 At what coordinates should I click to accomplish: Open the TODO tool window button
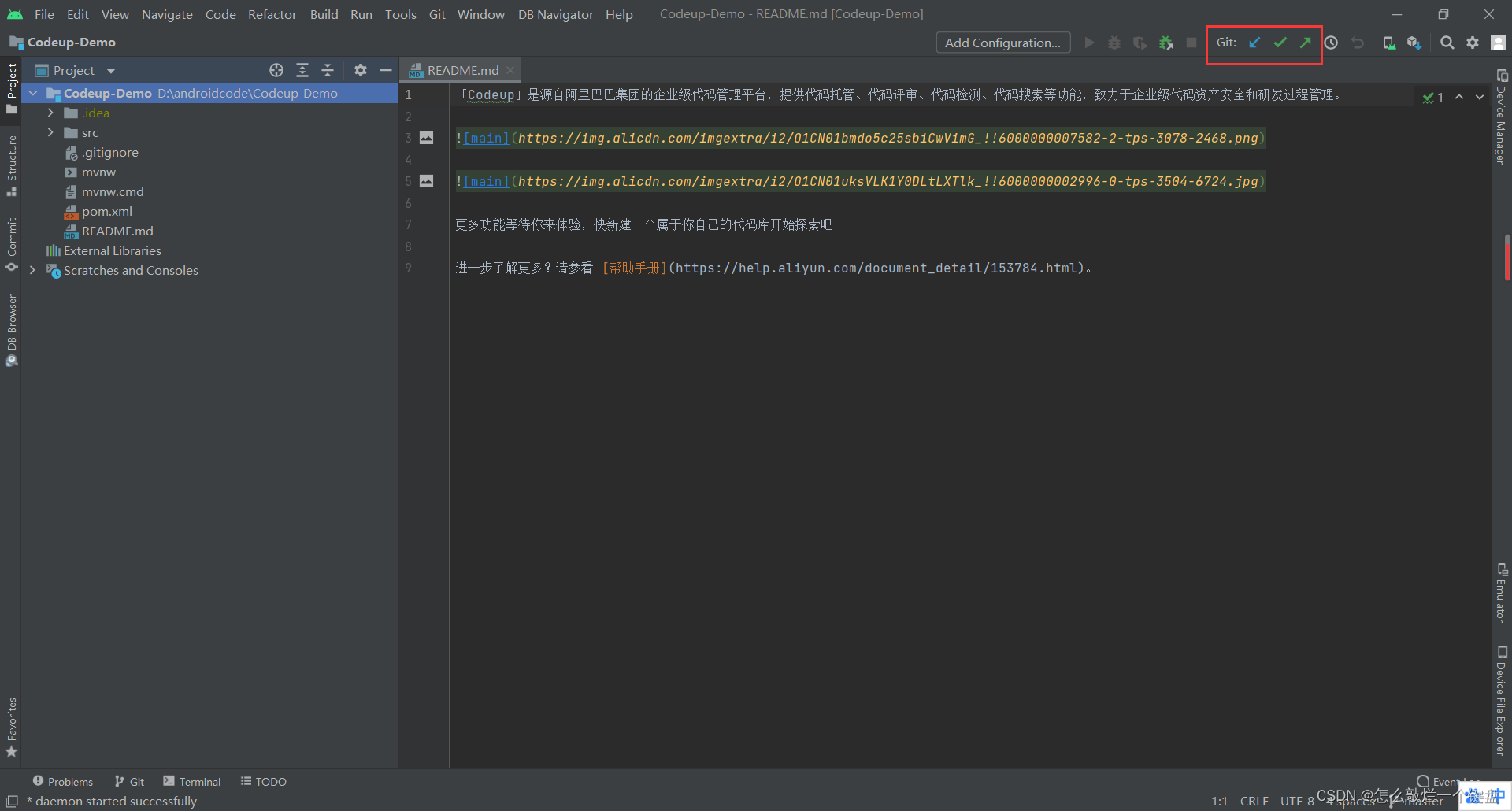[x=264, y=781]
